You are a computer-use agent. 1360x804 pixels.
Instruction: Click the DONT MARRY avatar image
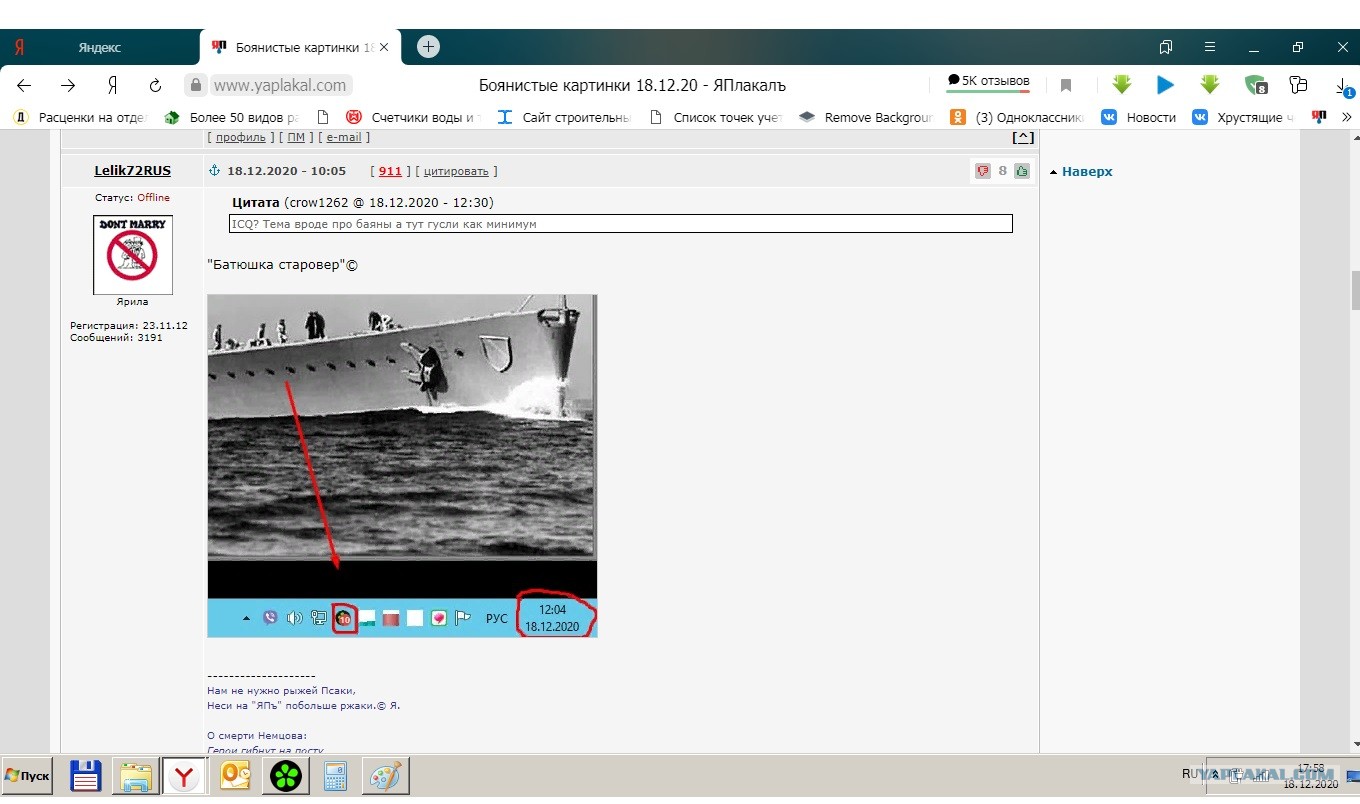(133, 255)
